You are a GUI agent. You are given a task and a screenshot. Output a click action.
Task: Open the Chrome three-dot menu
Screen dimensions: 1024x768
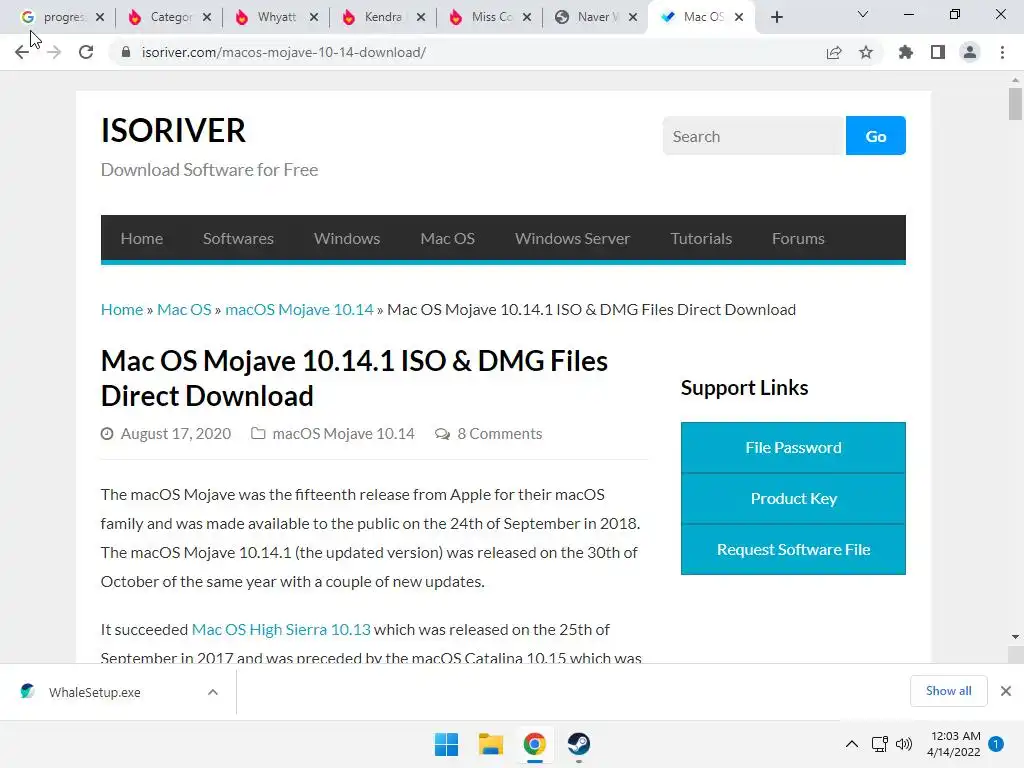(x=1002, y=52)
